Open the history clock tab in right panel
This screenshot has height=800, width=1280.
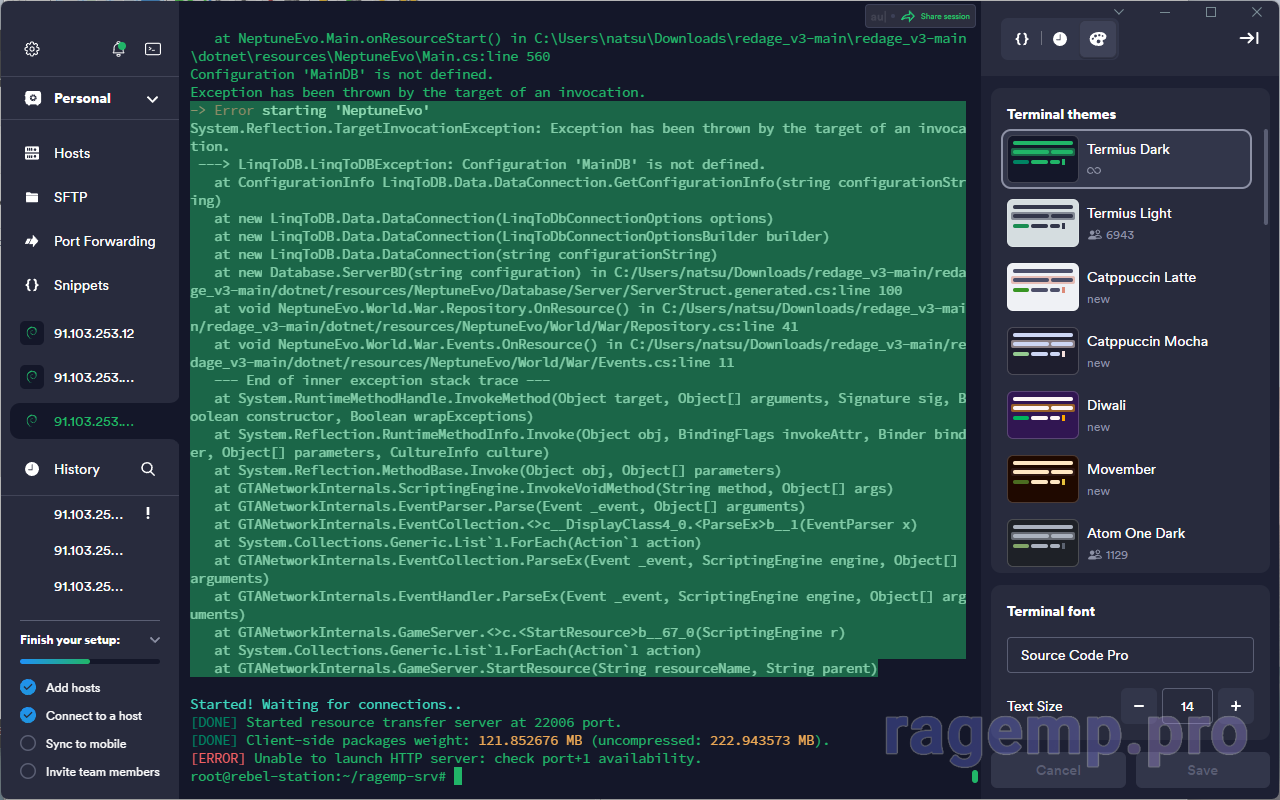click(1059, 39)
